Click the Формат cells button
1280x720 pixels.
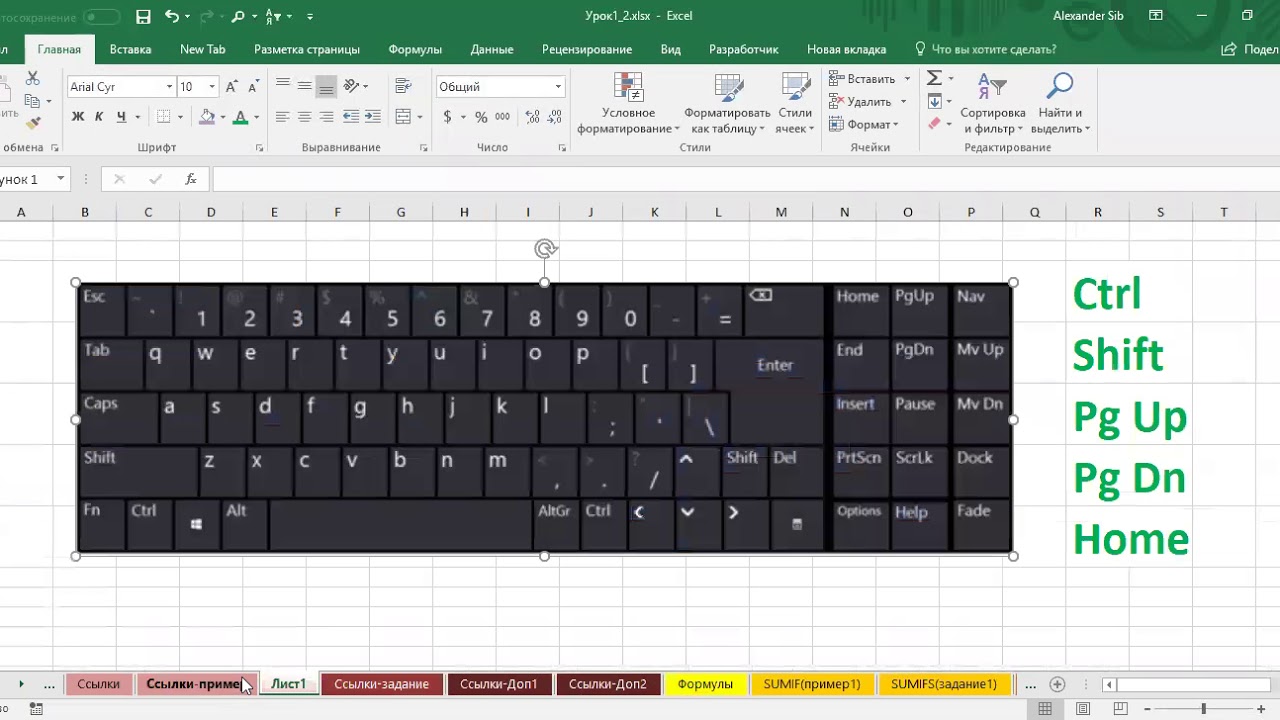[864, 124]
